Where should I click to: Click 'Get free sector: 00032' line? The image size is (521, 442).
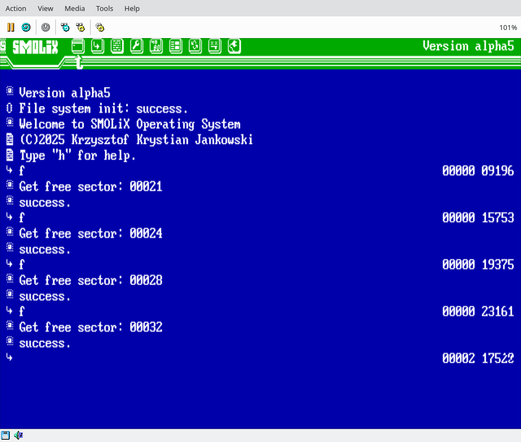click(x=91, y=327)
